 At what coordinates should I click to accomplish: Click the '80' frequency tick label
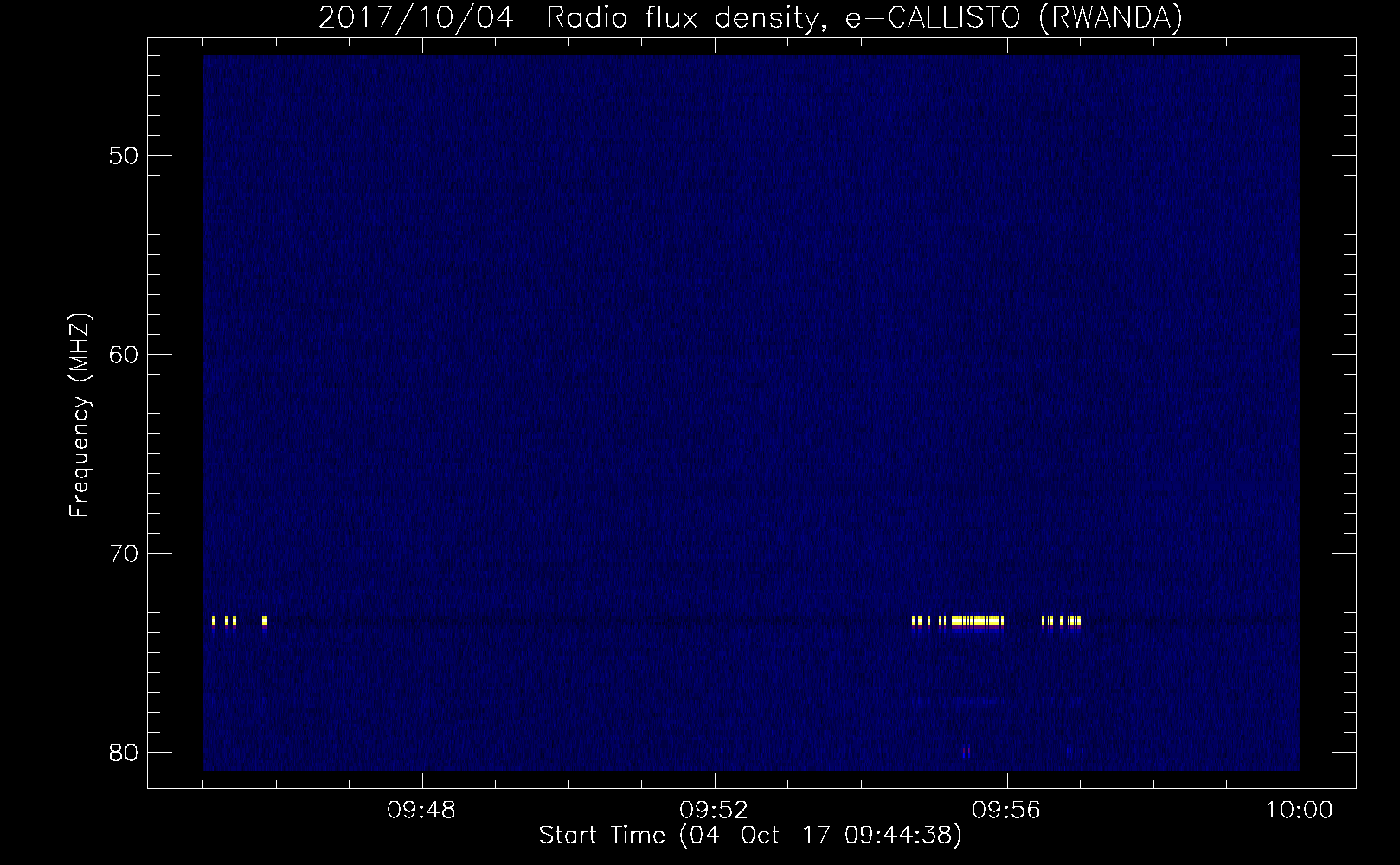[x=124, y=753]
